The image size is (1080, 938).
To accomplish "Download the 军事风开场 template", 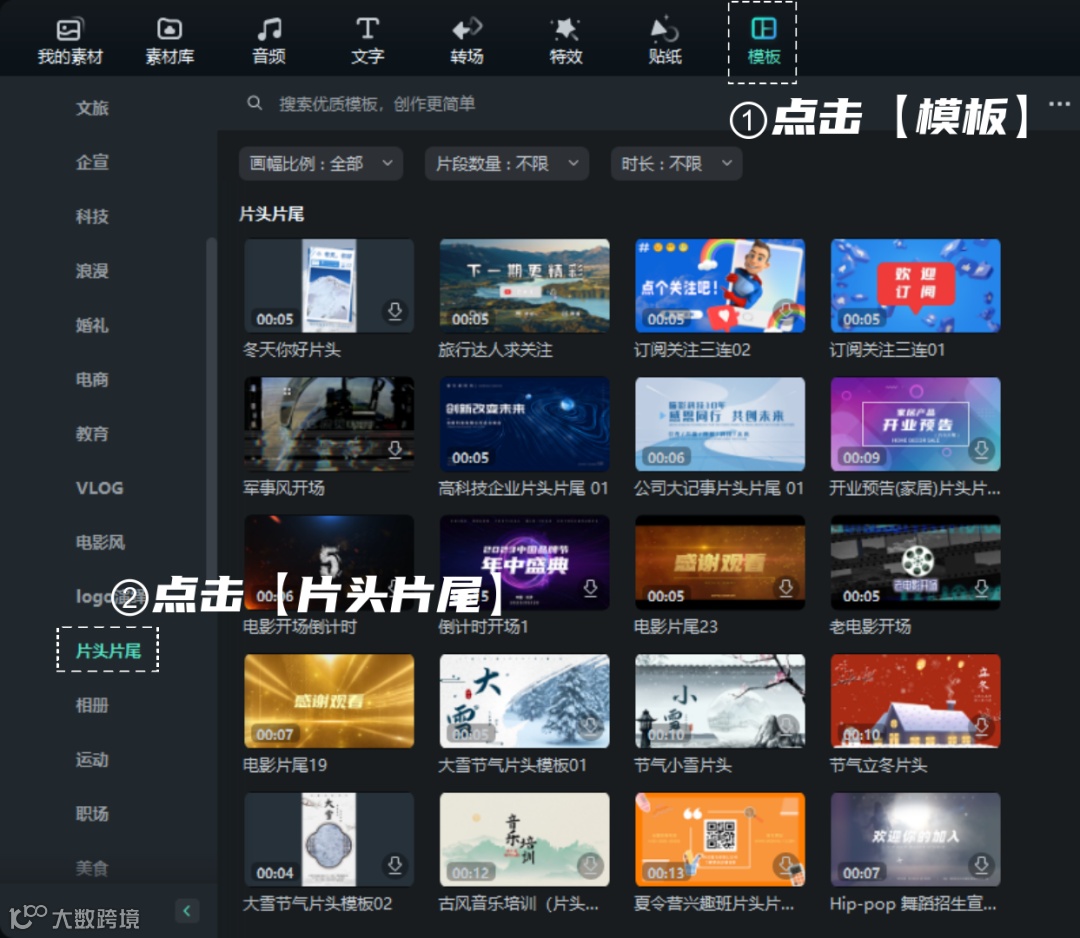I will (x=395, y=452).
